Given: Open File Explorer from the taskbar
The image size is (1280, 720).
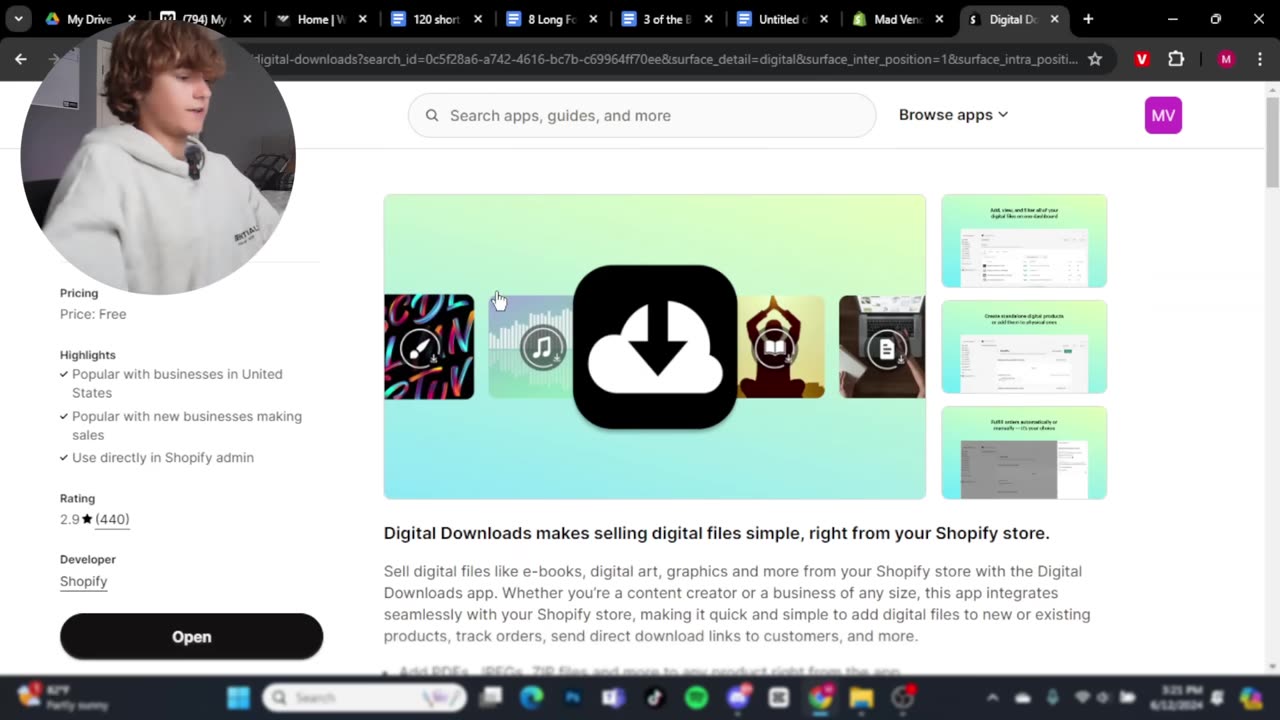Looking at the screenshot, I should 861,698.
